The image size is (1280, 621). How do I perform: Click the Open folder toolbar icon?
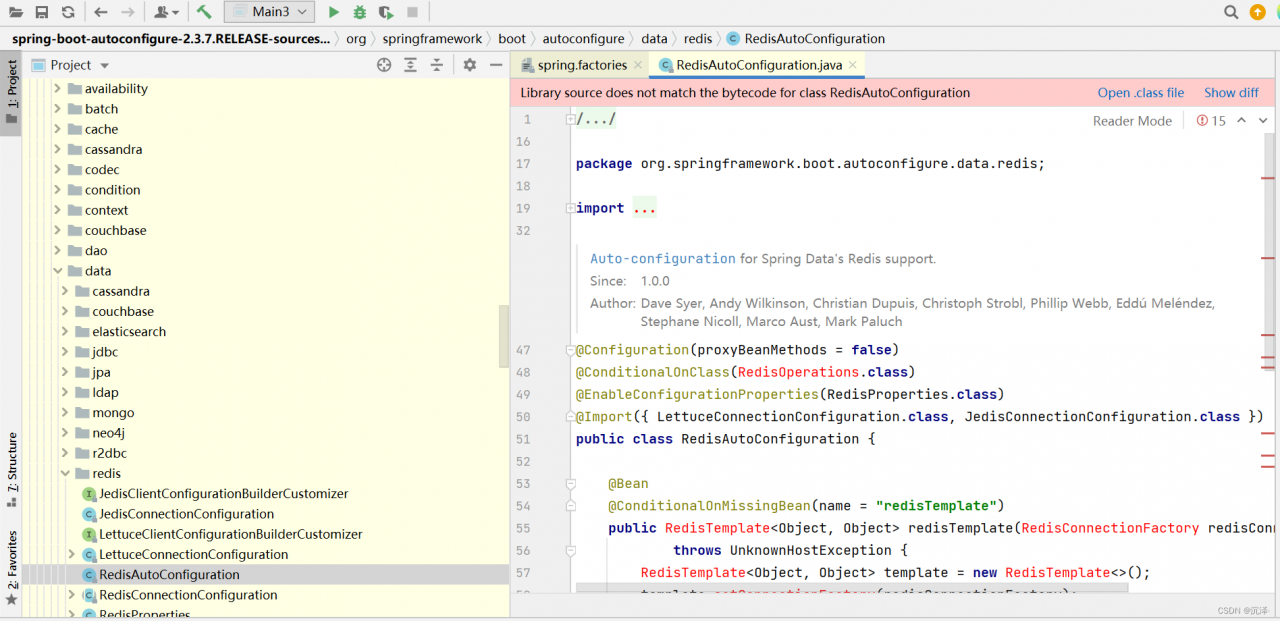coord(15,12)
